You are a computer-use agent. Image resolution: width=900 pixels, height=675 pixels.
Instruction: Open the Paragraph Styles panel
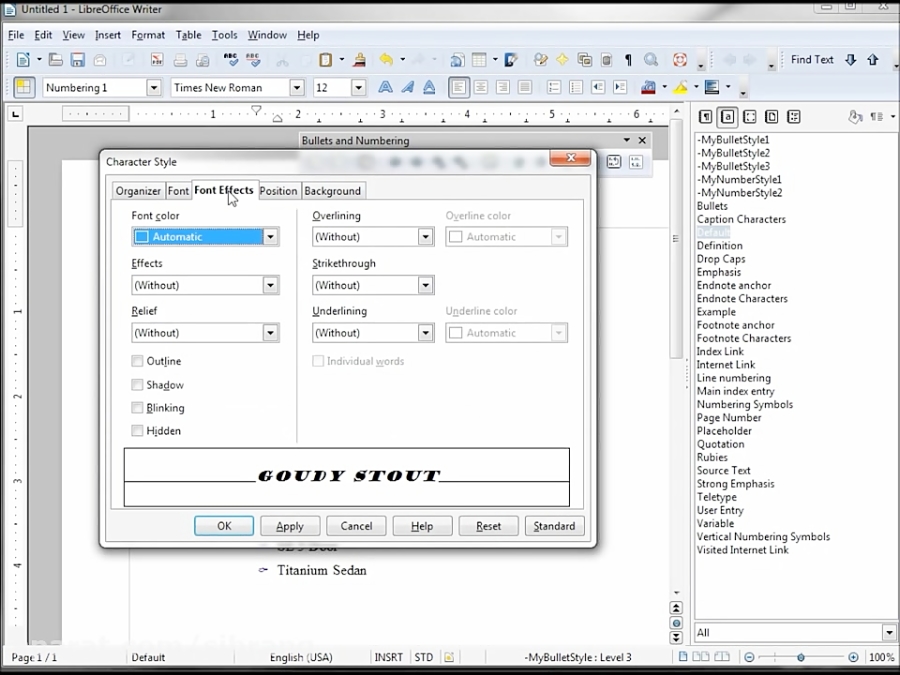click(x=704, y=117)
